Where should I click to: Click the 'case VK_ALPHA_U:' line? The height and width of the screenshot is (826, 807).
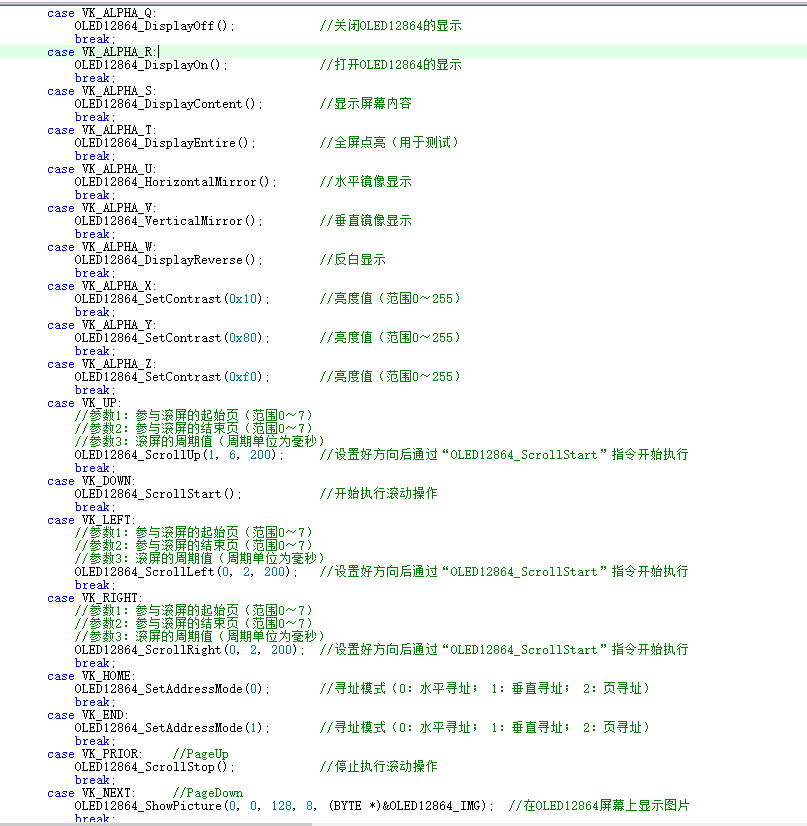pyautogui.click(x=102, y=169)
